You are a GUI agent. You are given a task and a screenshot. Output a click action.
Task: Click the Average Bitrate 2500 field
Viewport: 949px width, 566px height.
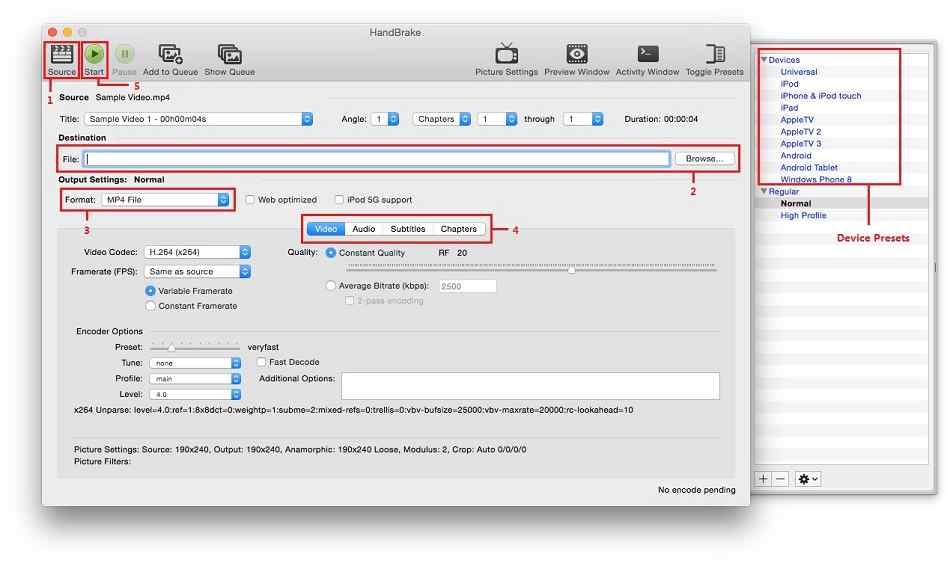pyautogui.click(x=468, y=286)
